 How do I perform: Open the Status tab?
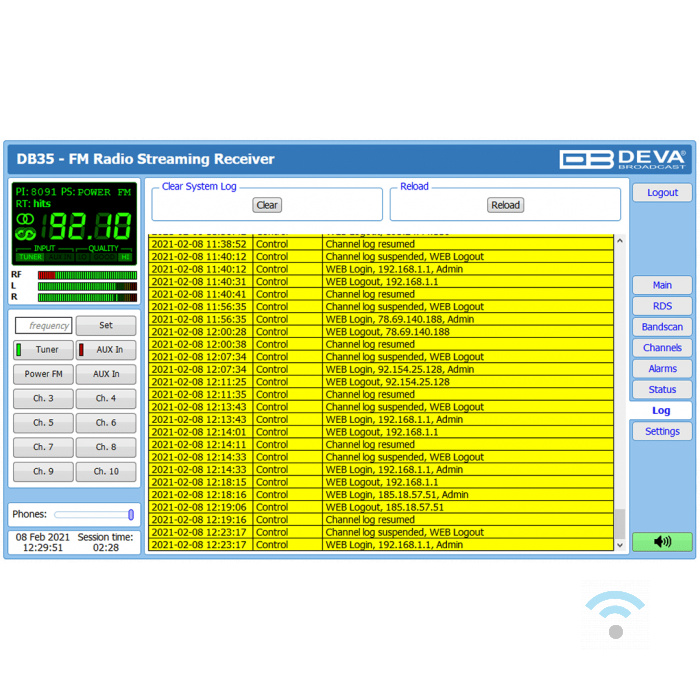pos(662,389)
